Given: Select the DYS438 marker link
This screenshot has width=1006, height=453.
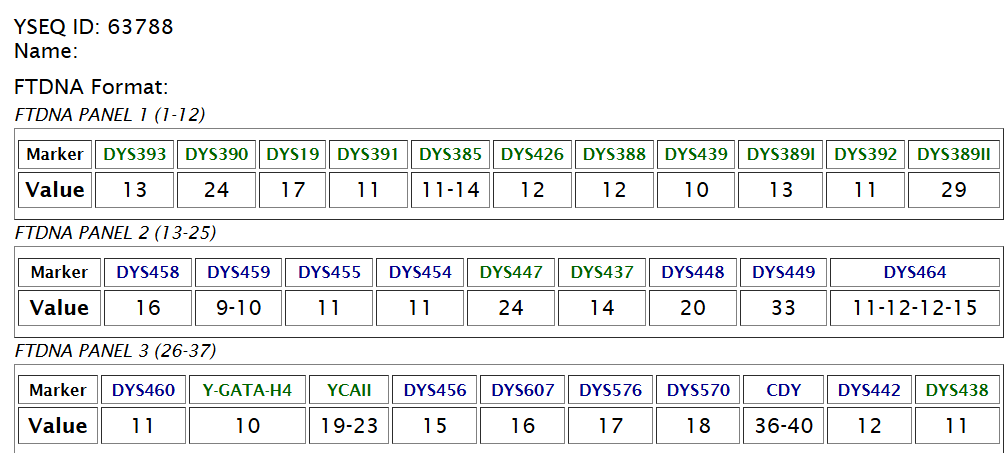Looking at the screenshot, I should (x=956, y=390).
